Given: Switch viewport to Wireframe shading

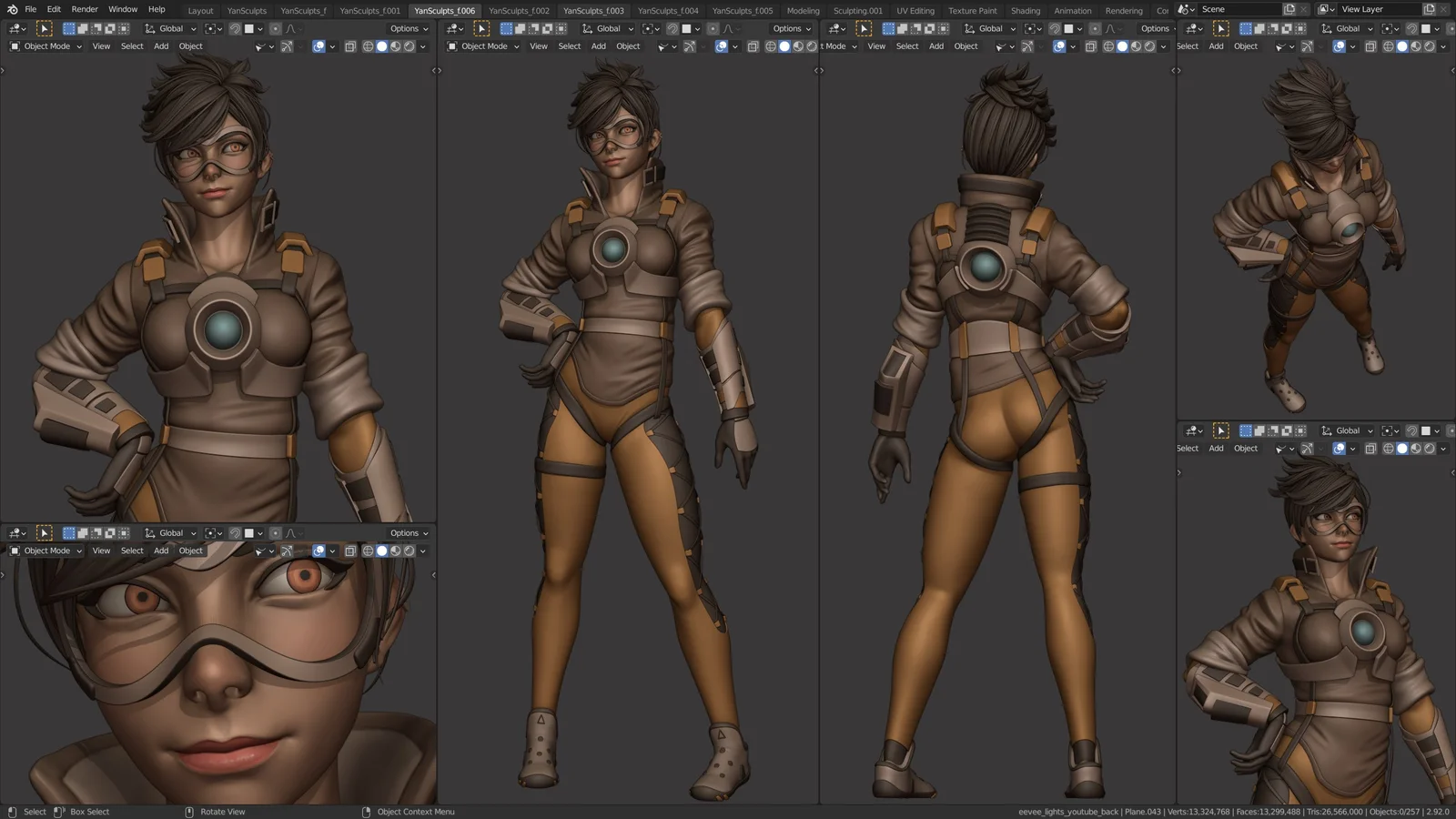Looking at the screenshot, I should pyautogui.click(x=367, y=46).
